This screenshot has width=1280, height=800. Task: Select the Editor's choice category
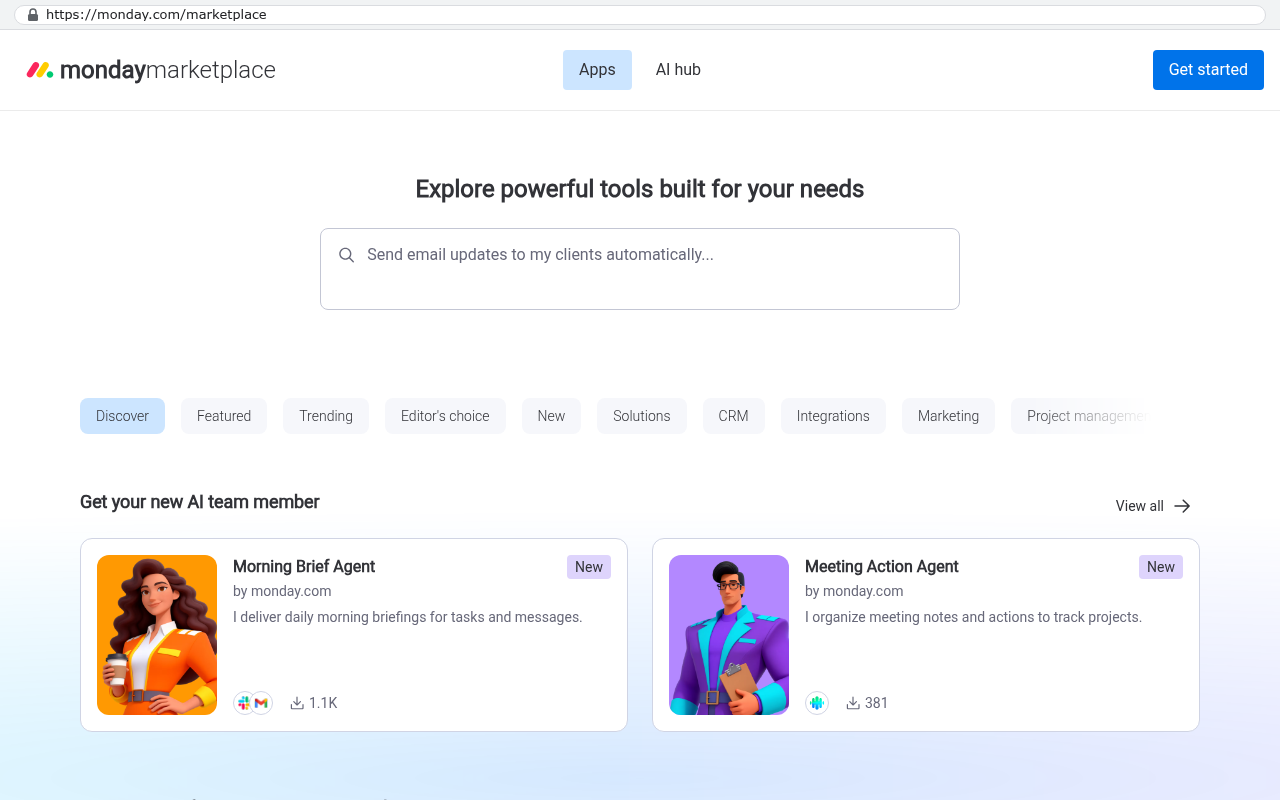445,416
